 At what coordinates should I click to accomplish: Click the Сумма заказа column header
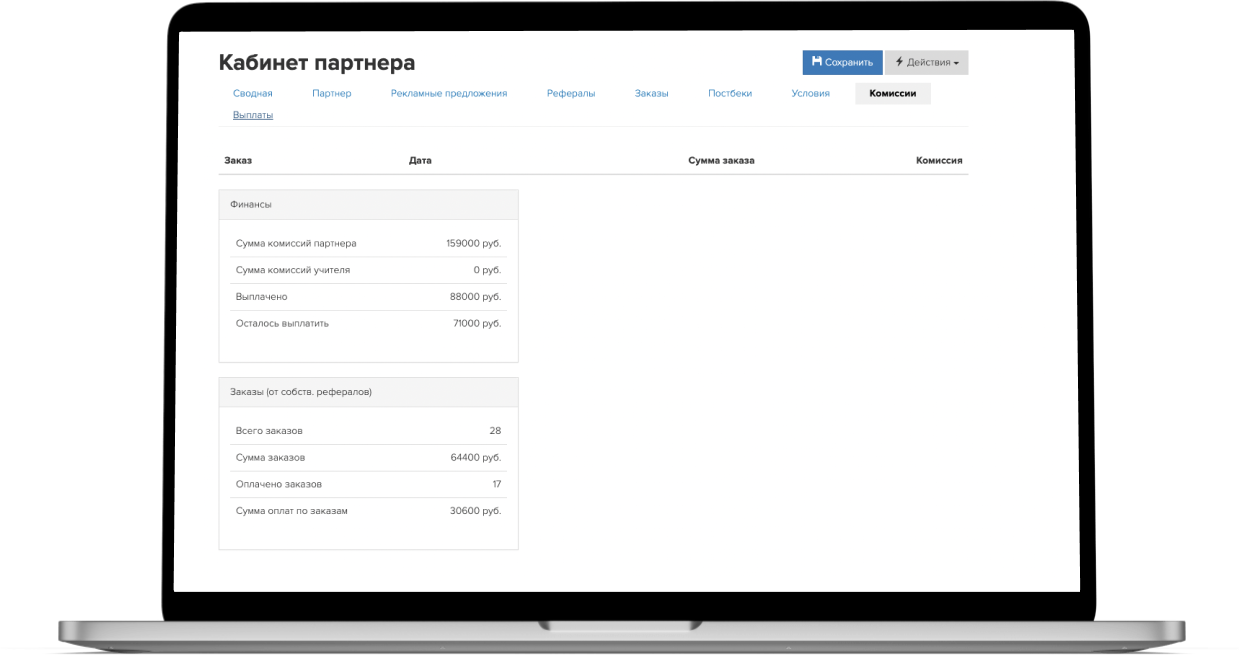(721, 160)
